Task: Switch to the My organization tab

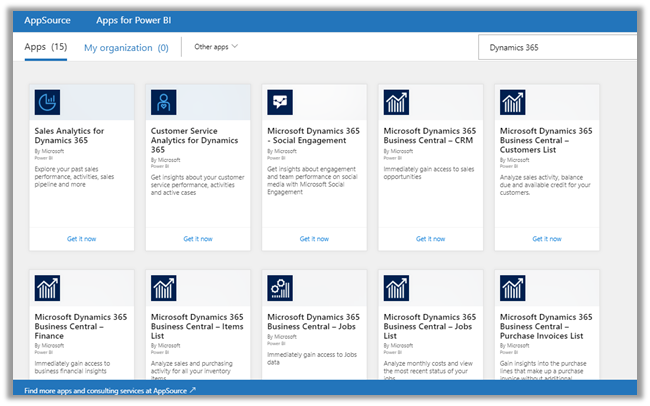Action: [126, 47]
